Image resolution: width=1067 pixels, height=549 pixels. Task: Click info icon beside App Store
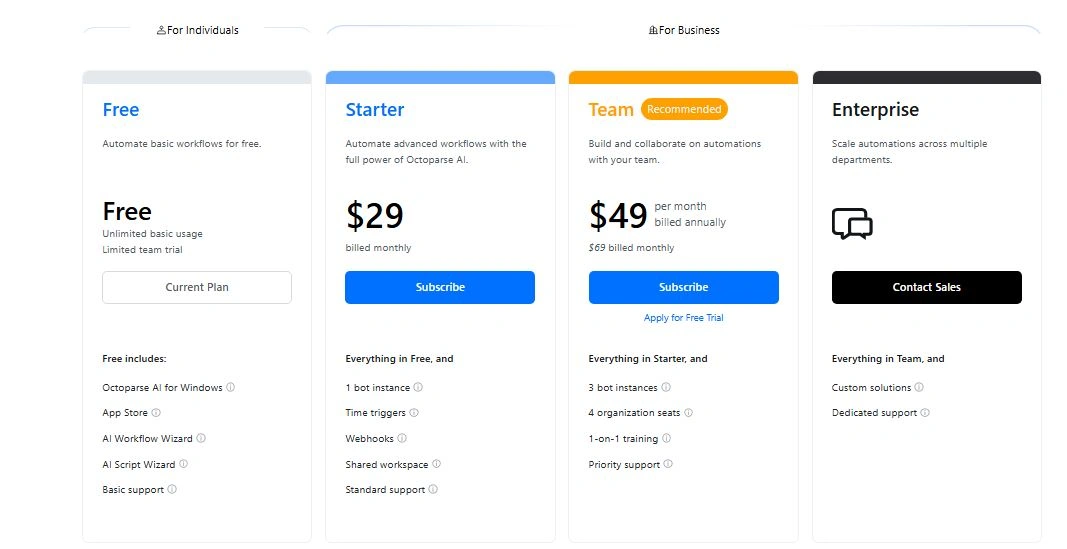(x=156, y=413)
